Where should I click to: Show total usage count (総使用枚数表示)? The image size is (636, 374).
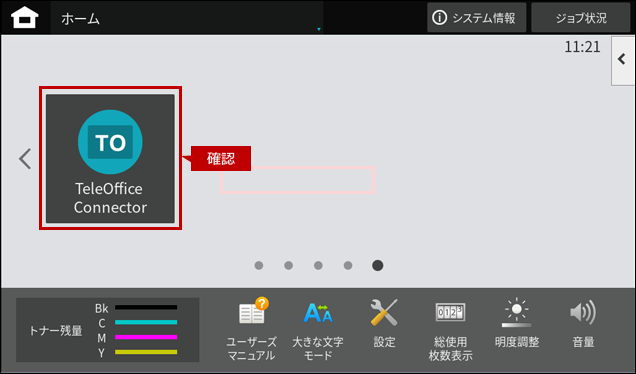[x=450, y=331]
